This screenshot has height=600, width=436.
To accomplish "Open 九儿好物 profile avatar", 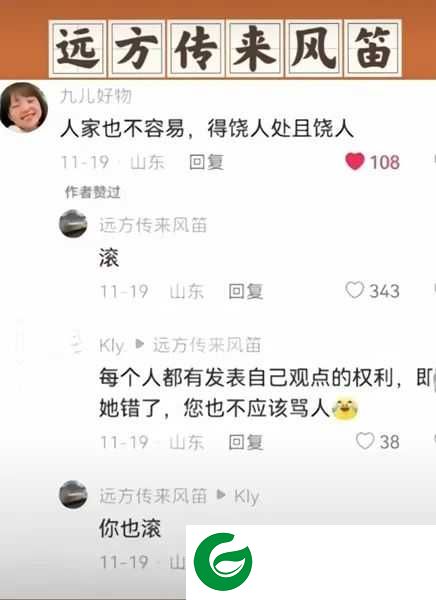I will 24,107.
